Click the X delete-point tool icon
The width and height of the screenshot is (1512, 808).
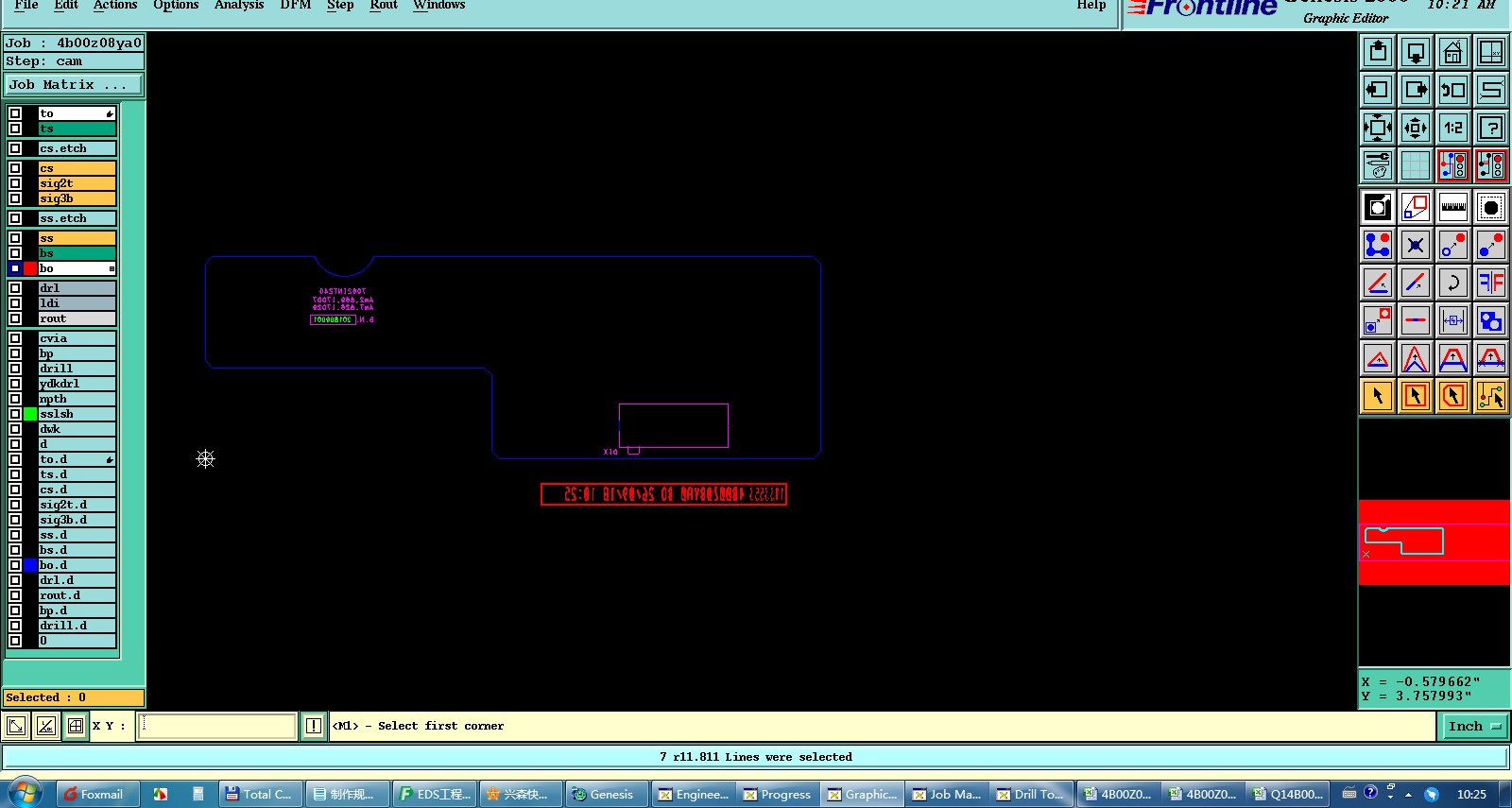coord(1416,245)
